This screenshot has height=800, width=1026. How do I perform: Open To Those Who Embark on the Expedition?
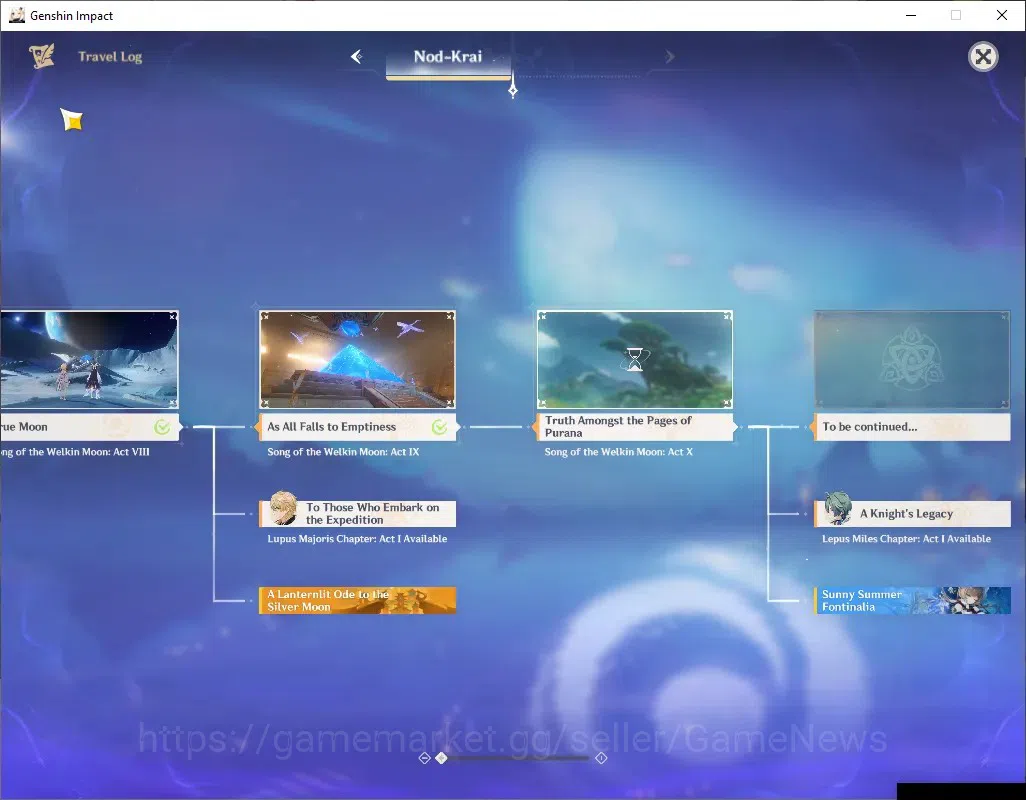coord(357,513)
